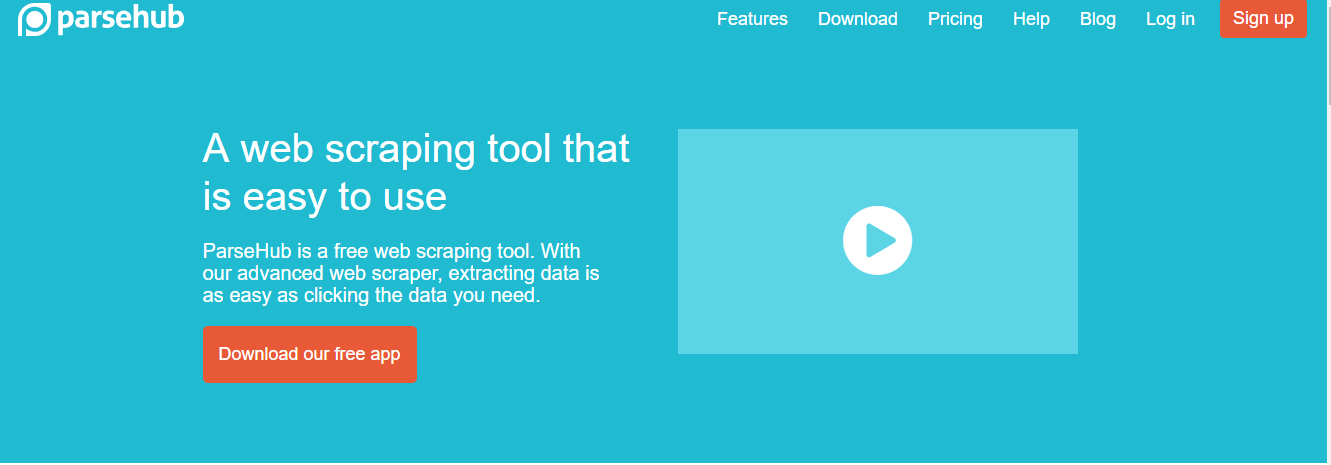Open the Pricing page
Screen dimensions: 1331x465
pyautogui.click(x=955, y=19)
